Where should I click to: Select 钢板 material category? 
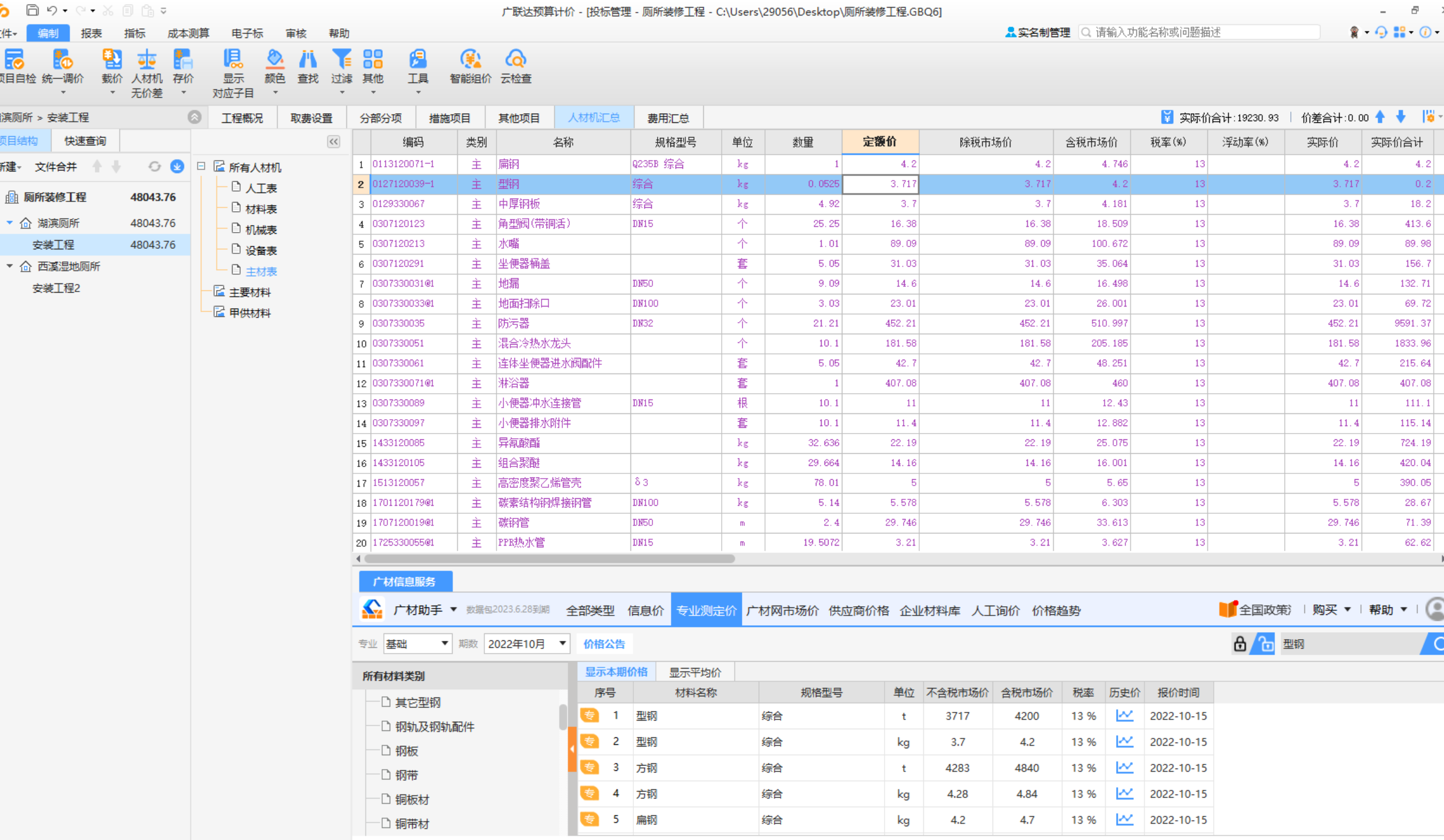point(406,751)
